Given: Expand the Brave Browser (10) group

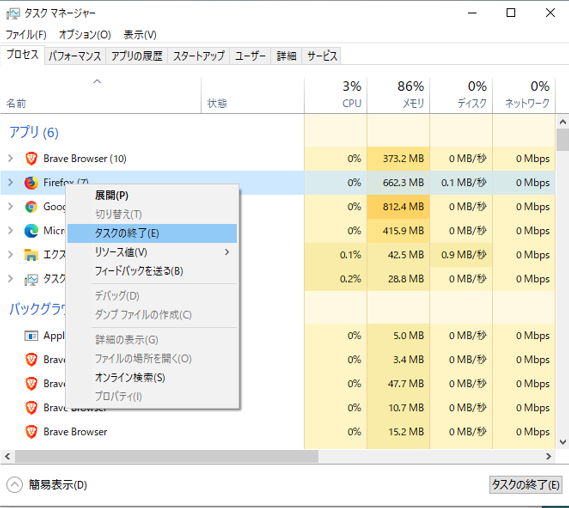Looking at the screenshot, I should tap(11, 159).
